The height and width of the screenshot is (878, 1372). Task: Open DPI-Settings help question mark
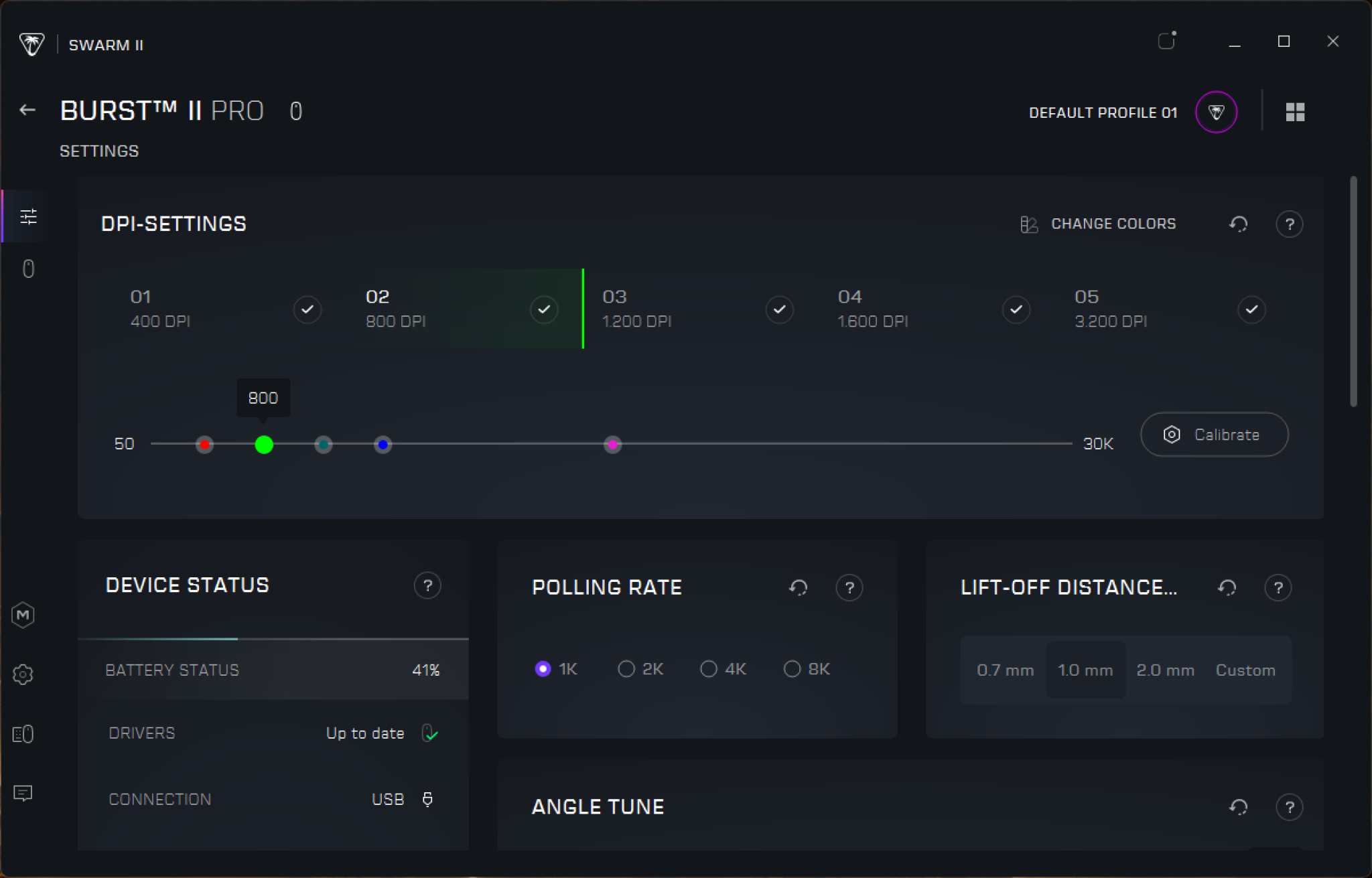pos(1289,224)
